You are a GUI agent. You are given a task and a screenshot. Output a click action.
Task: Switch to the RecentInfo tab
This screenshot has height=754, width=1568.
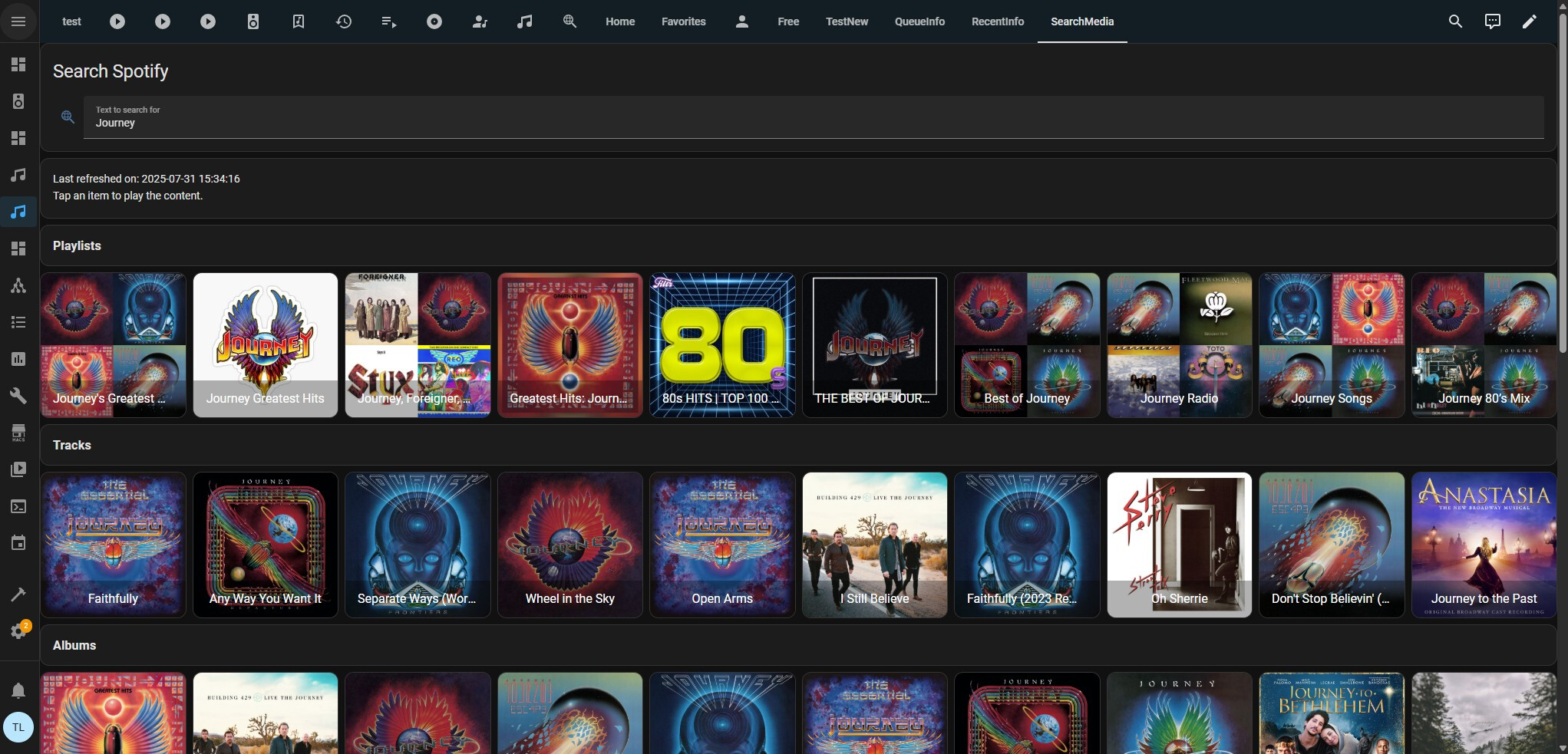[998, 21]
